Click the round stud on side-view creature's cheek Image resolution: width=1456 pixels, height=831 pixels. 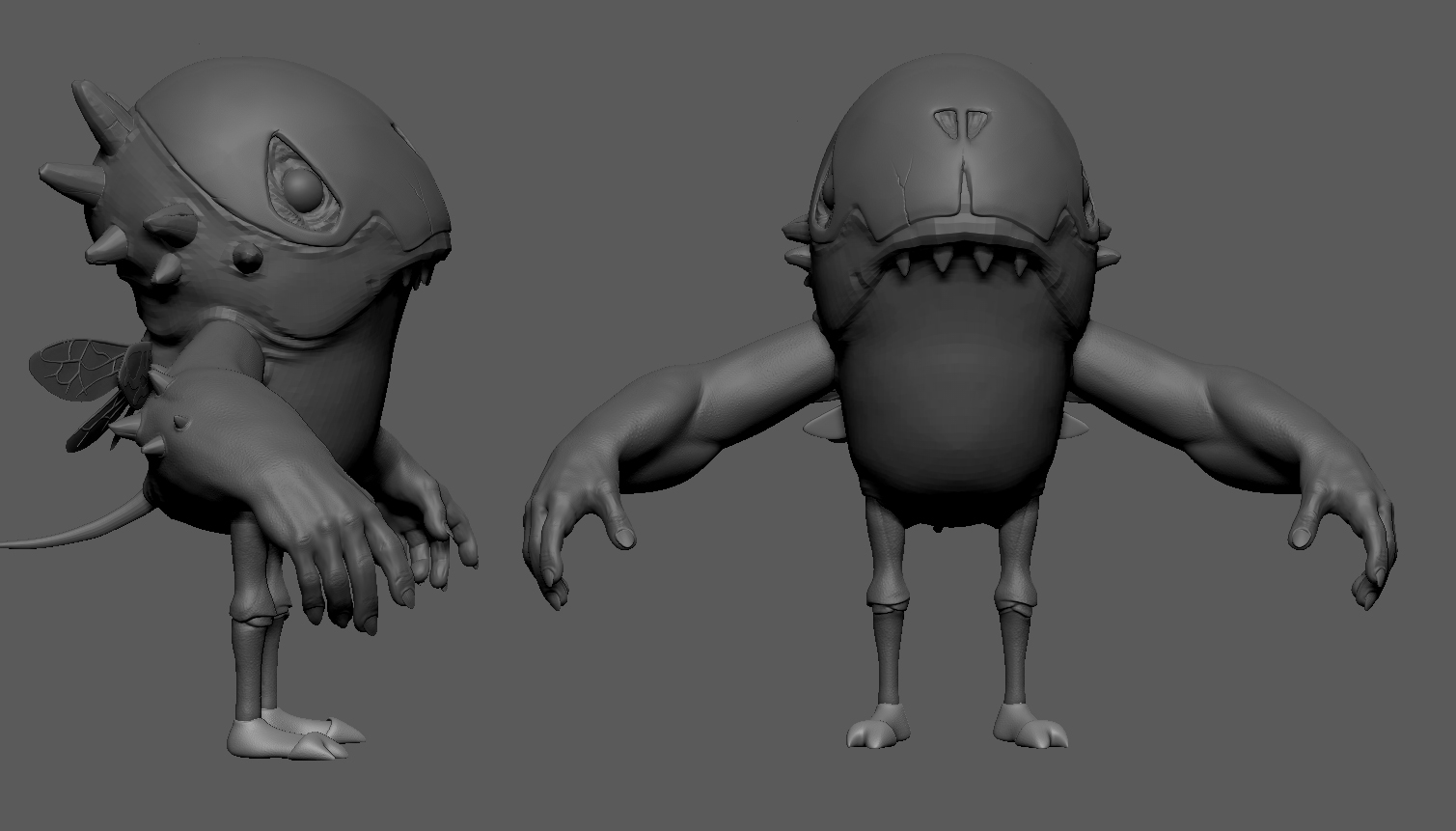coord(248,257)
